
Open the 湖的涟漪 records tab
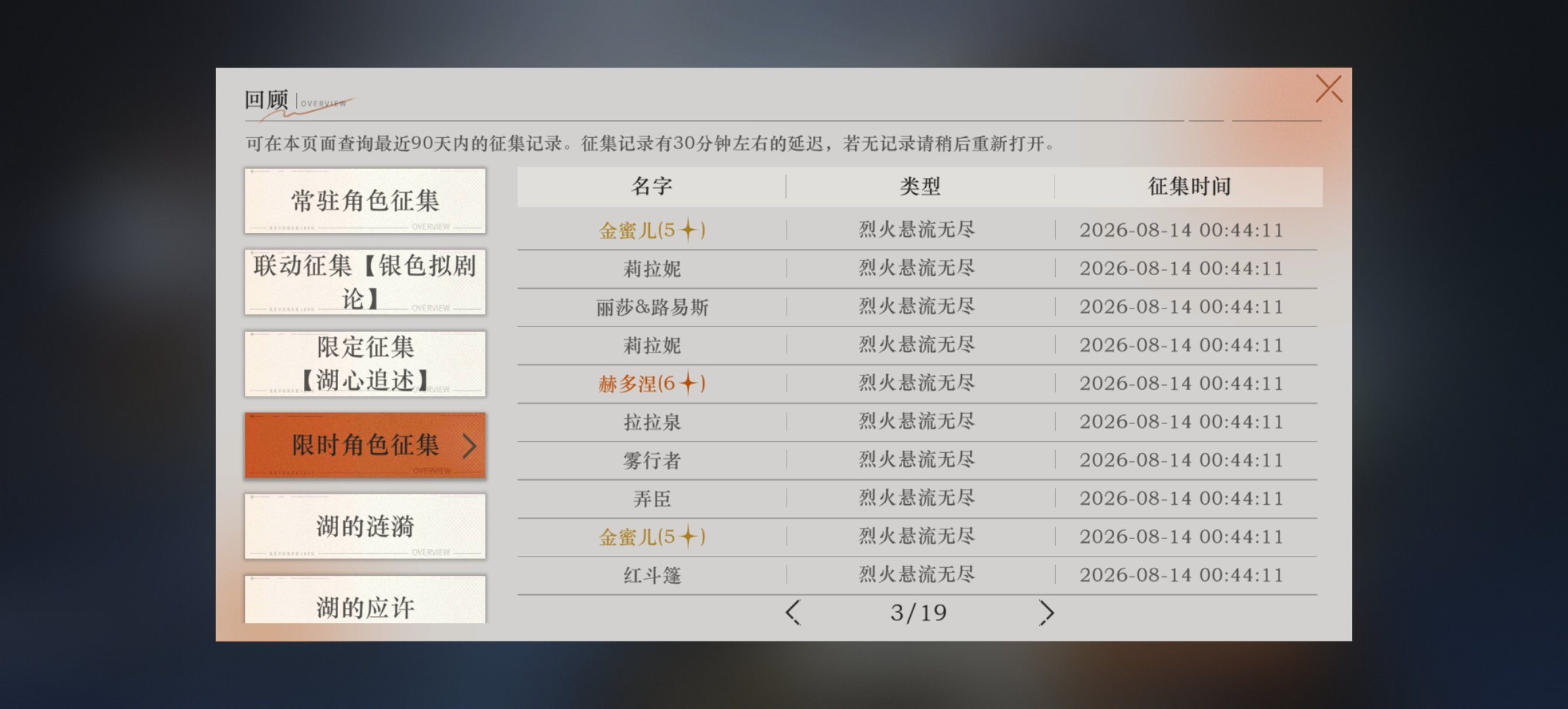(x=365, y=526)
